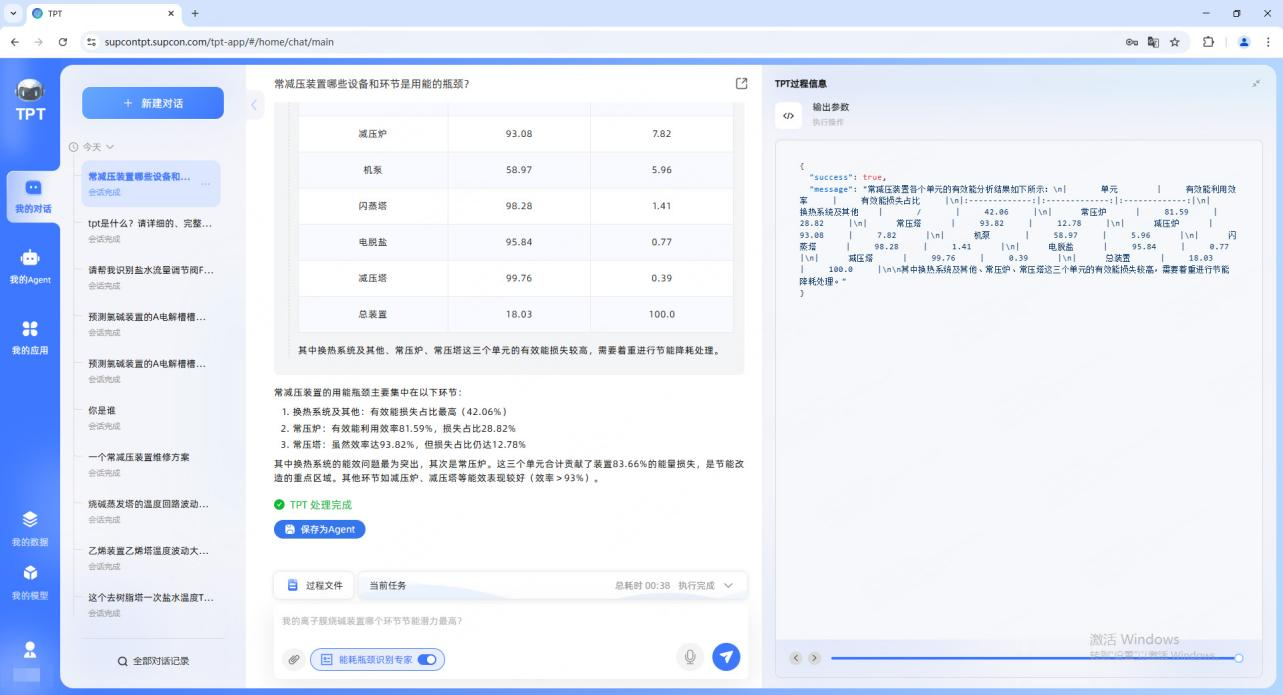This screenshot has height=695, width=1283.
Task: Open the Chrome profile avatar
Action: tap(1244, 42)
